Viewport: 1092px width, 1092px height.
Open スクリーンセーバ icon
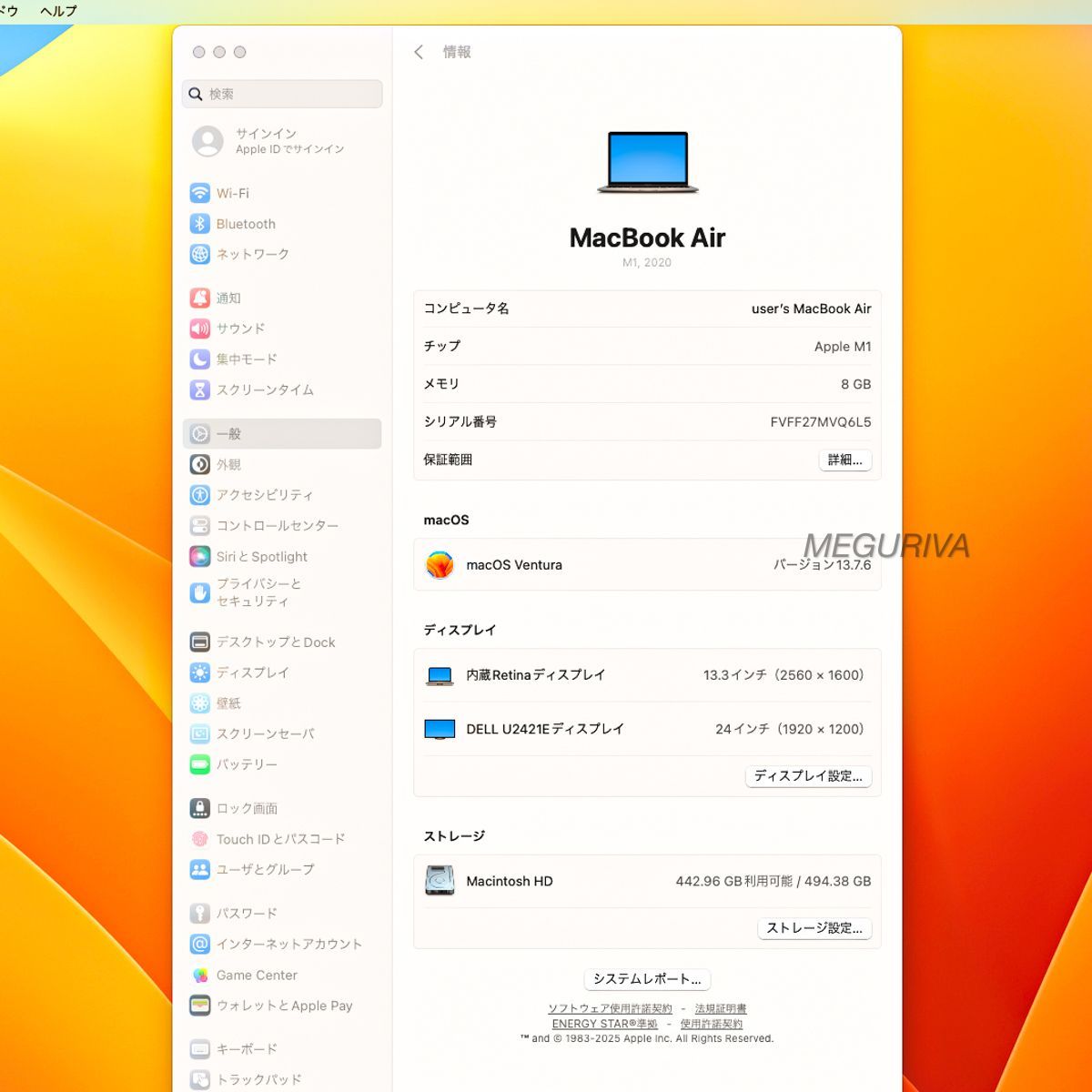199,733
